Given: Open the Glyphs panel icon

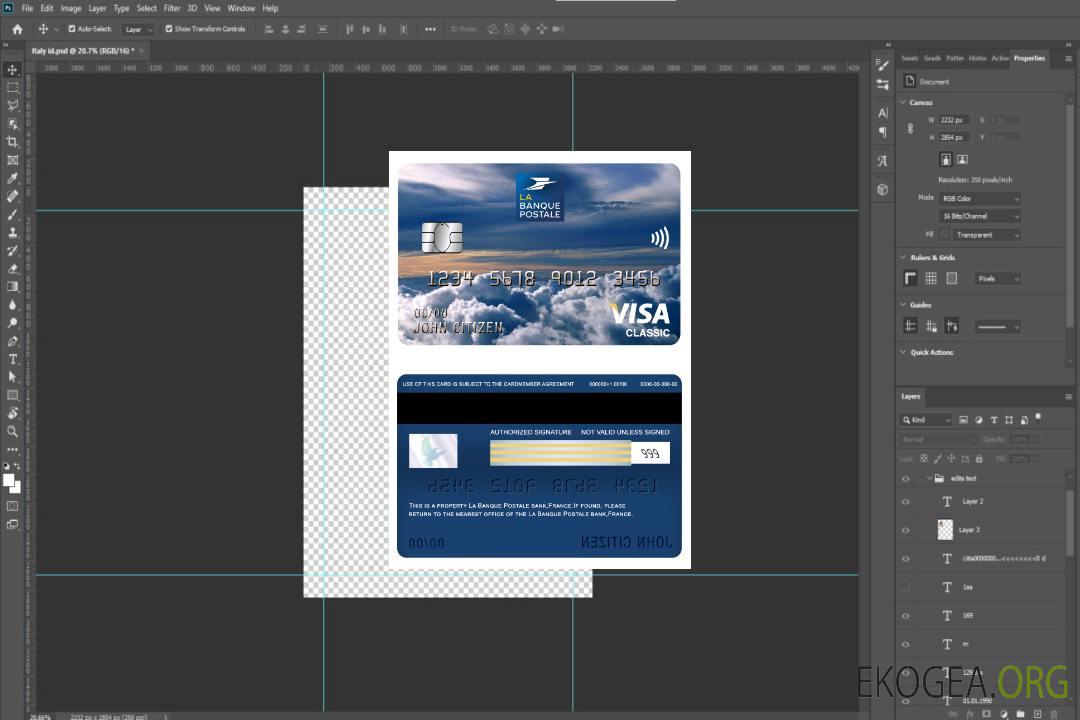Looking at the screenshot, I should (882, 161).
